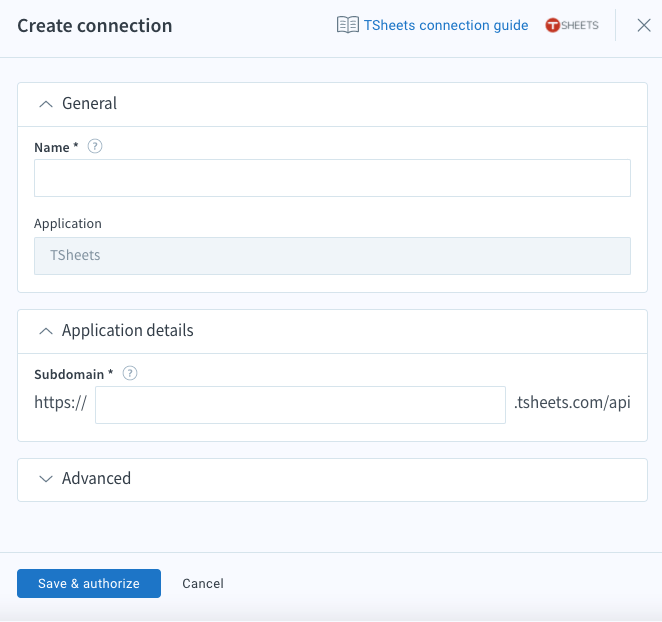
Task: Click the help icon next to Name
Action: [95, 147]
